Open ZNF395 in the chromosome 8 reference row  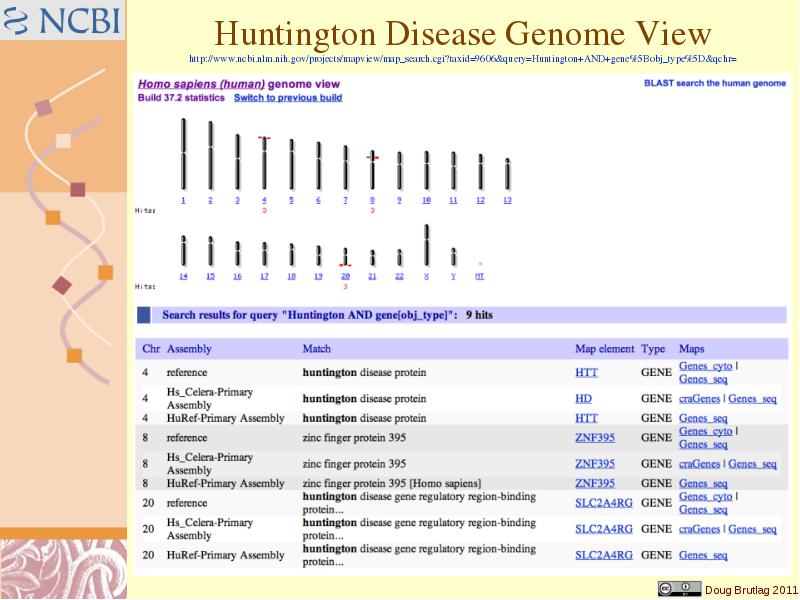click(x=595, y=438)
